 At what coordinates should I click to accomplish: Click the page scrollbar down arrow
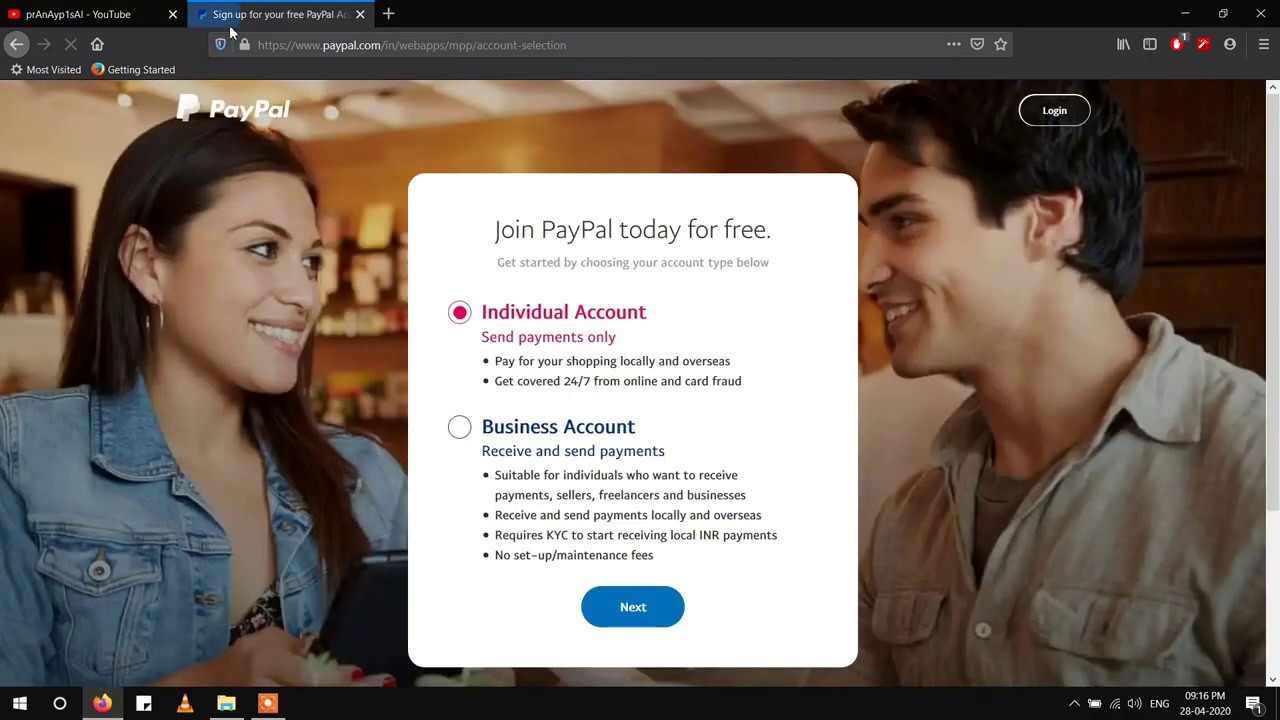tap(1272, 680)
